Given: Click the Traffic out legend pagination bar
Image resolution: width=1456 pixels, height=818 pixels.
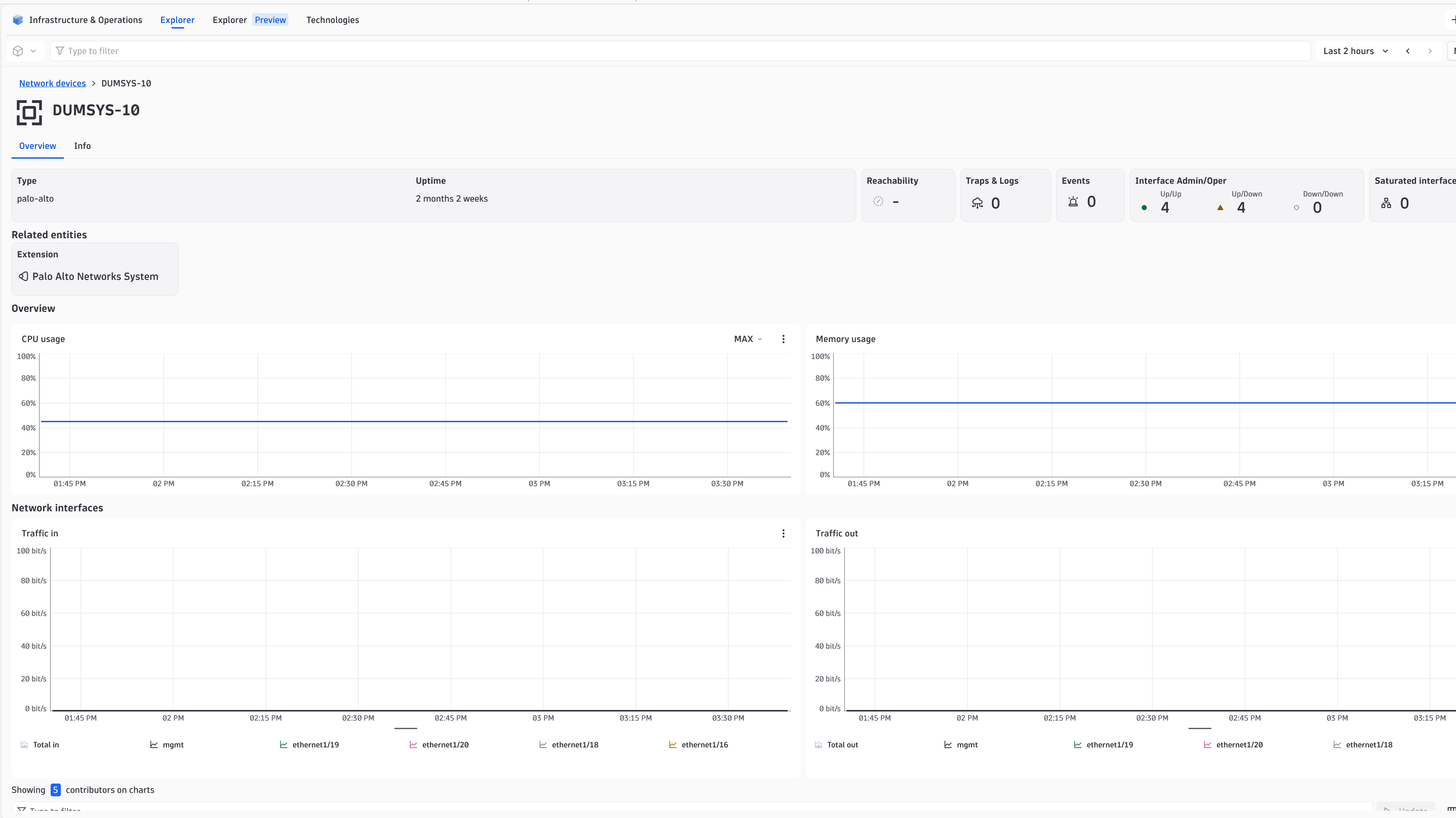Looking at the screenshot, I should point(1200,728).
